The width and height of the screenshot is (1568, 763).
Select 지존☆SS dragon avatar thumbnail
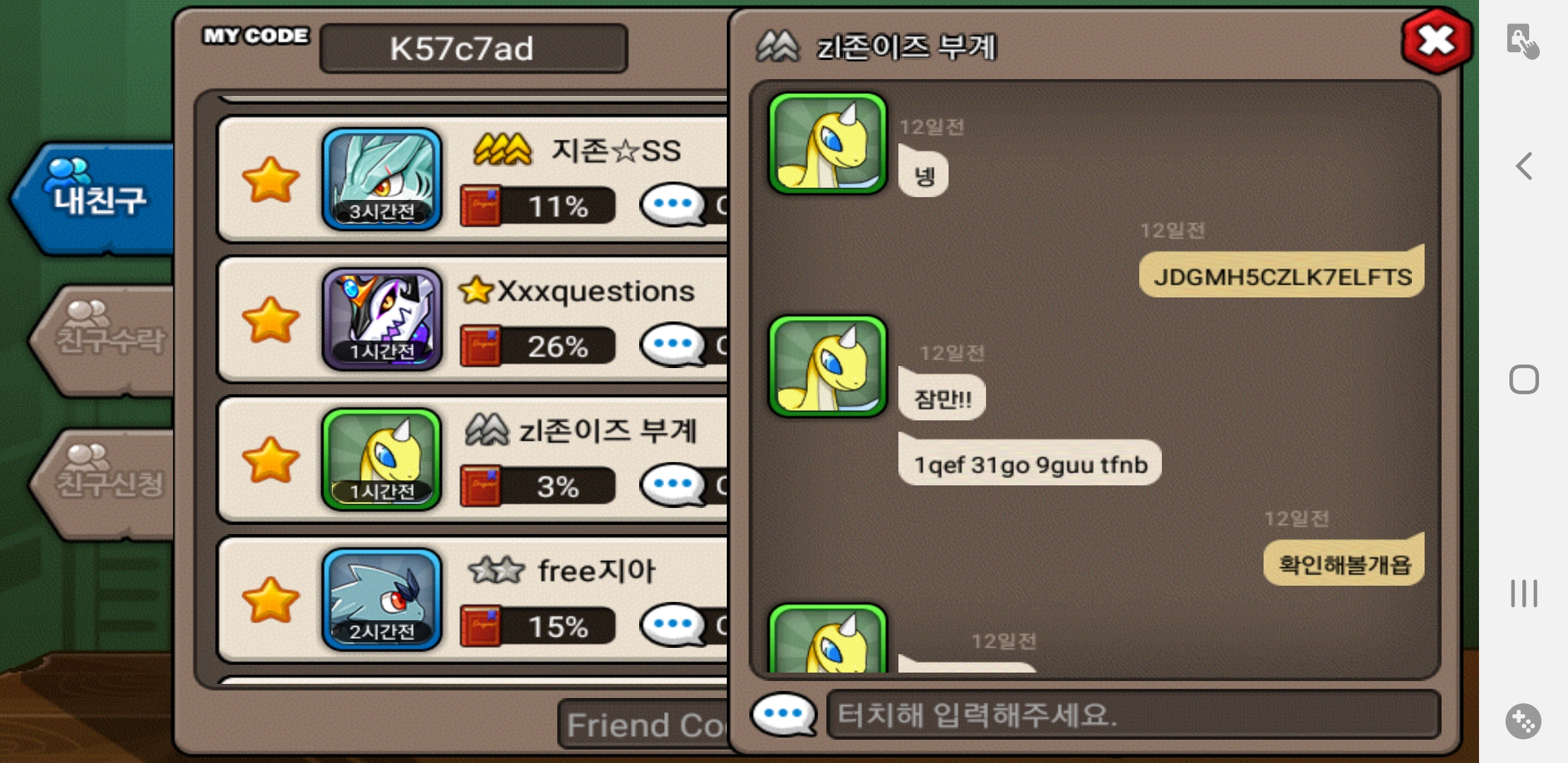(x=382, y=179)
